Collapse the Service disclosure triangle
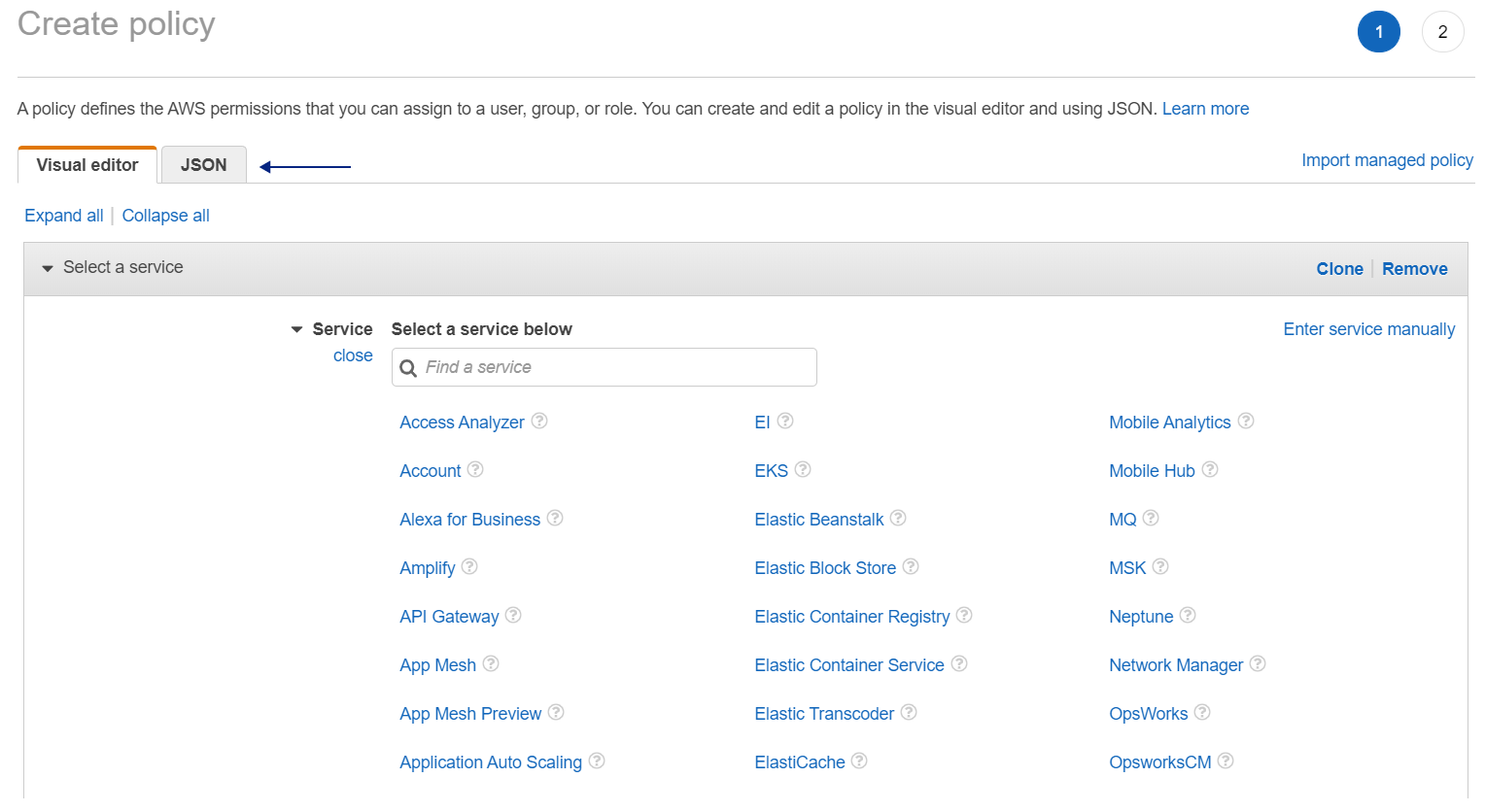The width and height of the screenshot is (1485, 812). point(296,330)
